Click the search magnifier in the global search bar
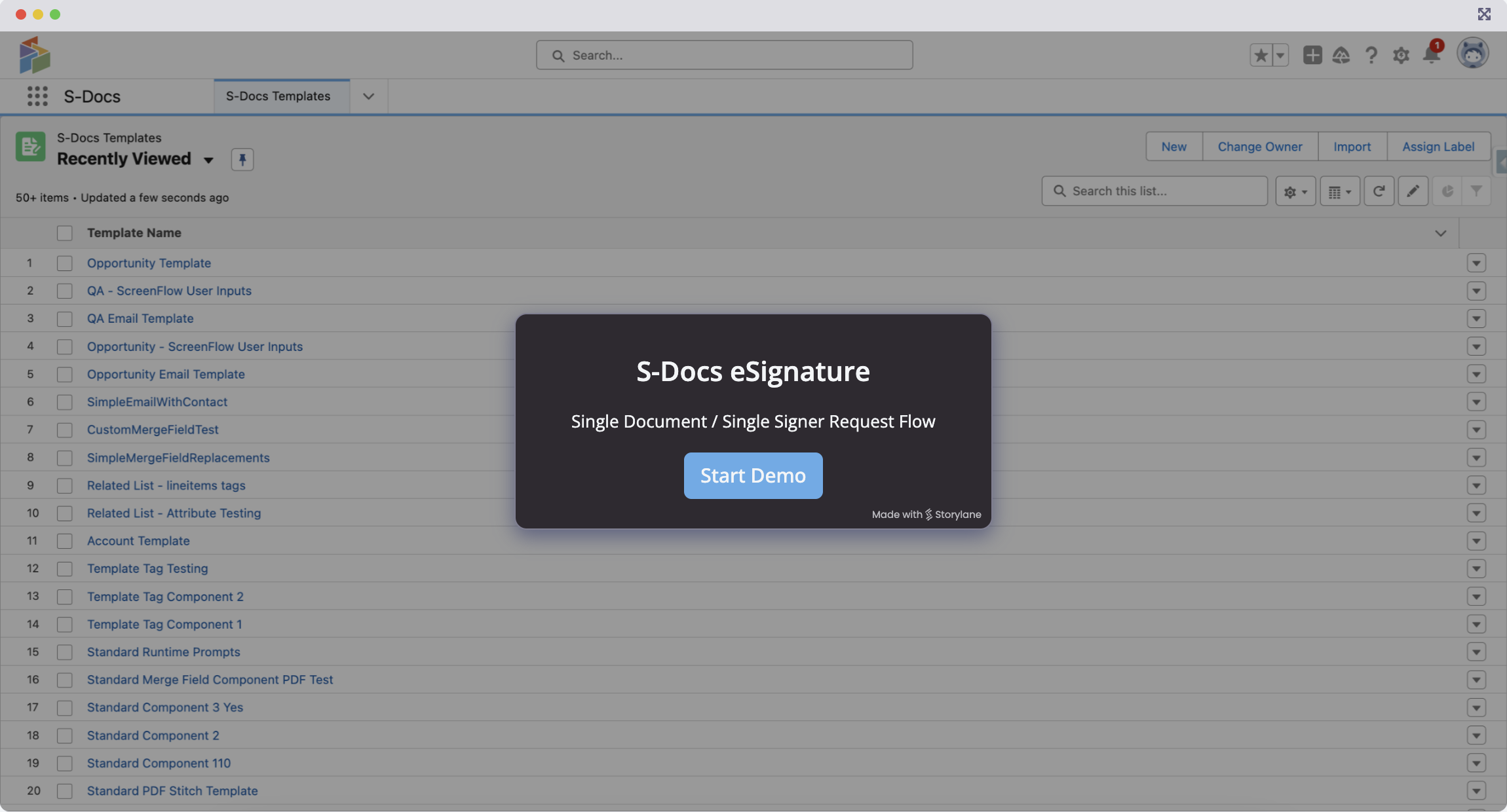 (558, 56)
